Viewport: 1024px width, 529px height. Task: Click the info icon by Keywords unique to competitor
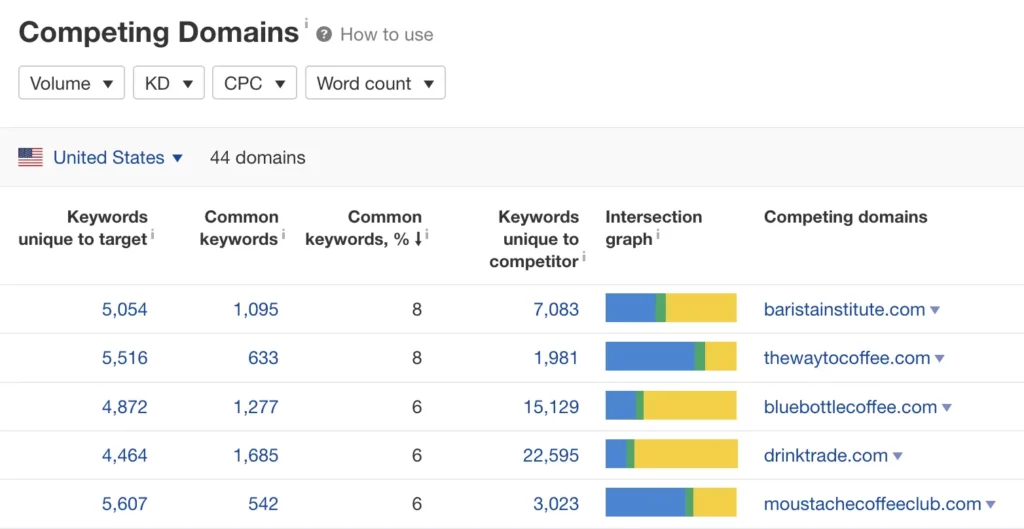click(583, 257)
